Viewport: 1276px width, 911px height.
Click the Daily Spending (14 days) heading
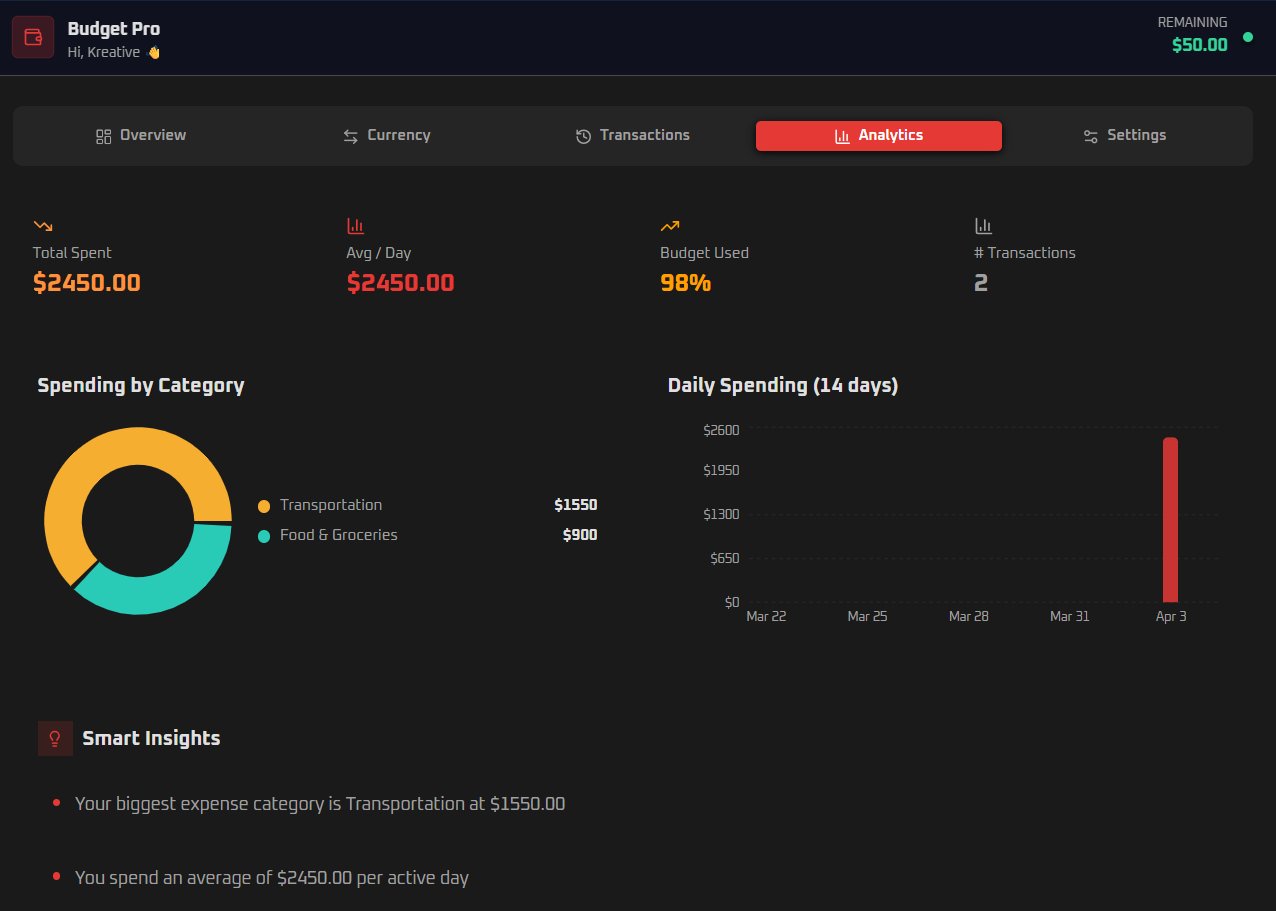point(783,385)
